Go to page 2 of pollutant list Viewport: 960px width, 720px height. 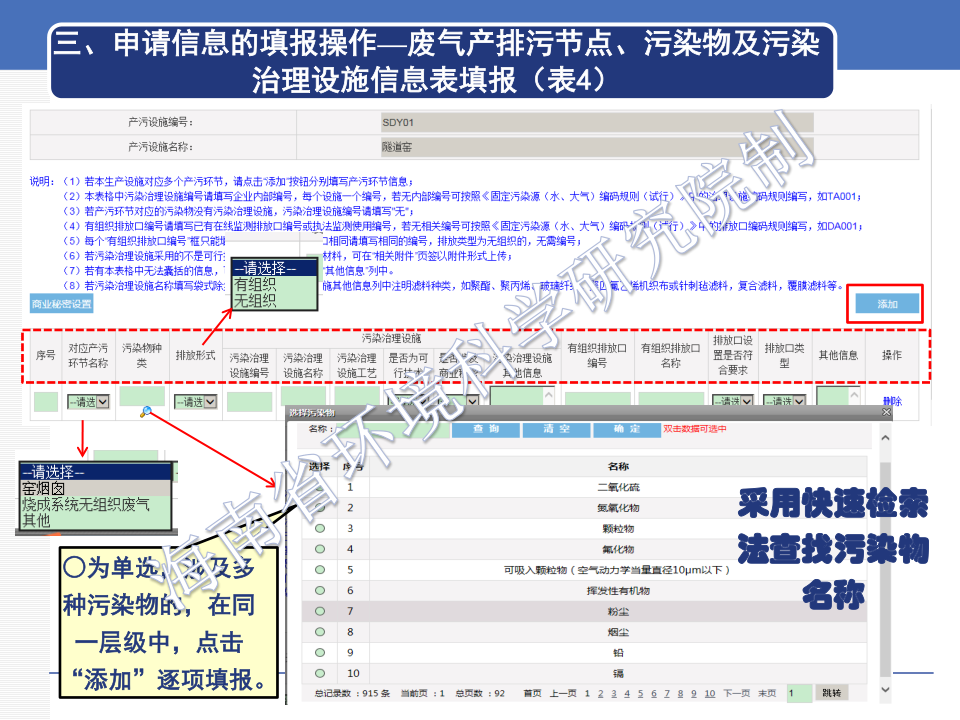pyautogui.click(x=601, y=693)
